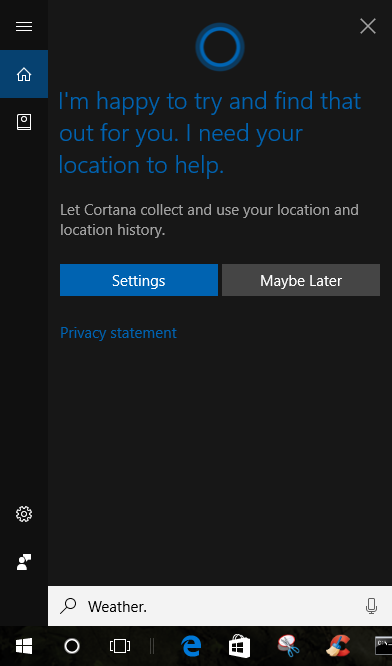This screenshot has width=392, height=666.
Task: Click the Cortana ring logo
Action: [220, 47]
